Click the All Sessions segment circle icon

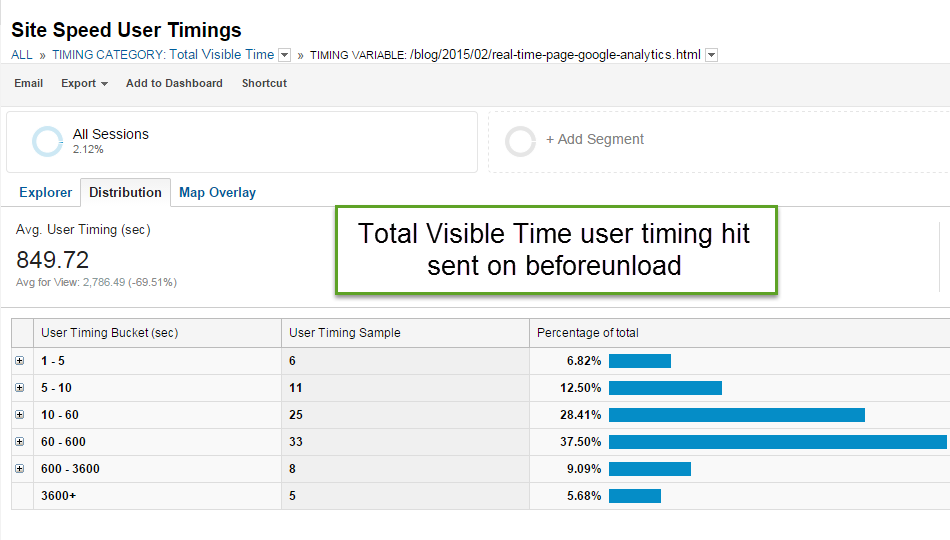47,141
